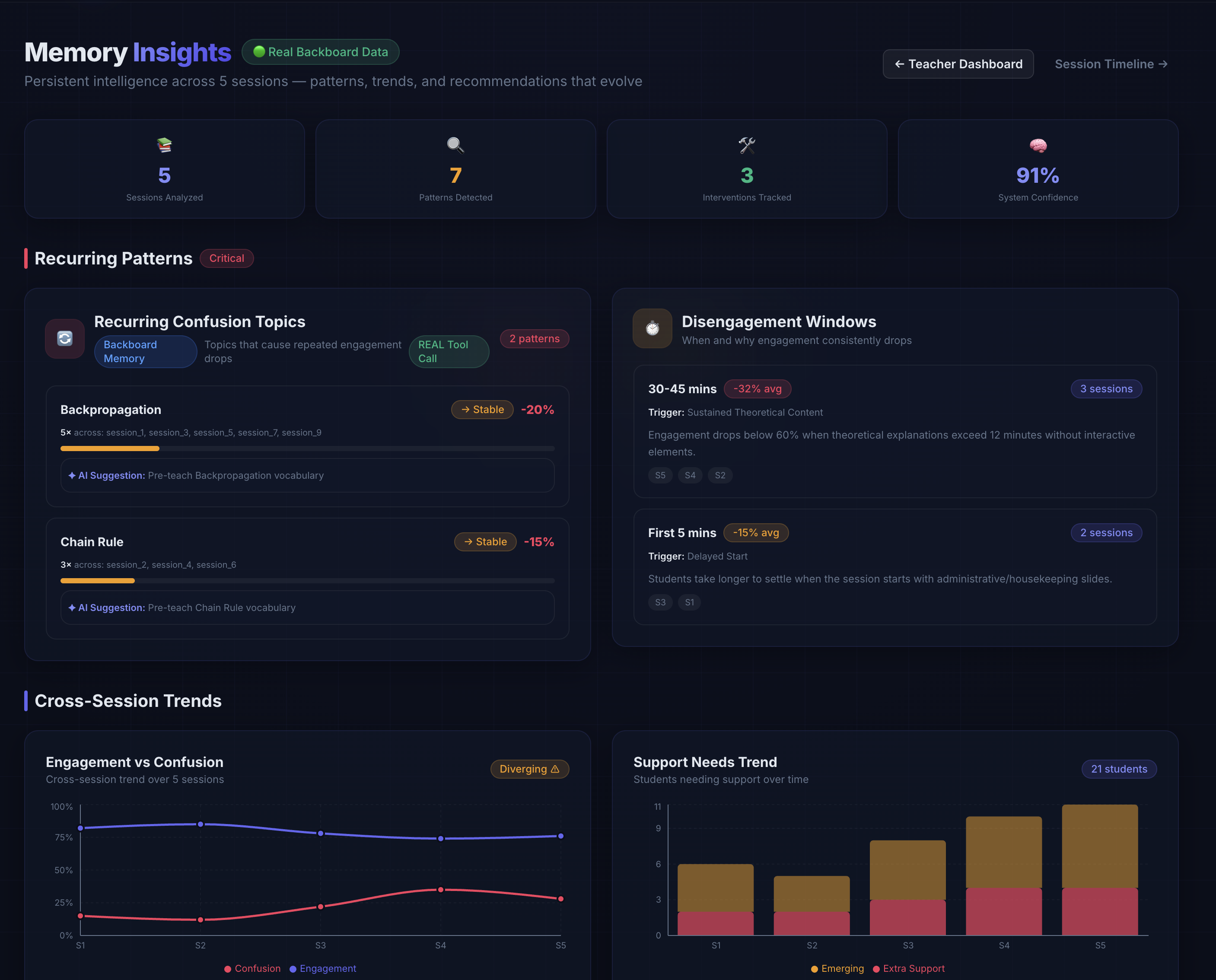The width and height of the screenshot is (1216, 980).
Task: Click the brain icon above System Confidence
Action: (1038, 145)
